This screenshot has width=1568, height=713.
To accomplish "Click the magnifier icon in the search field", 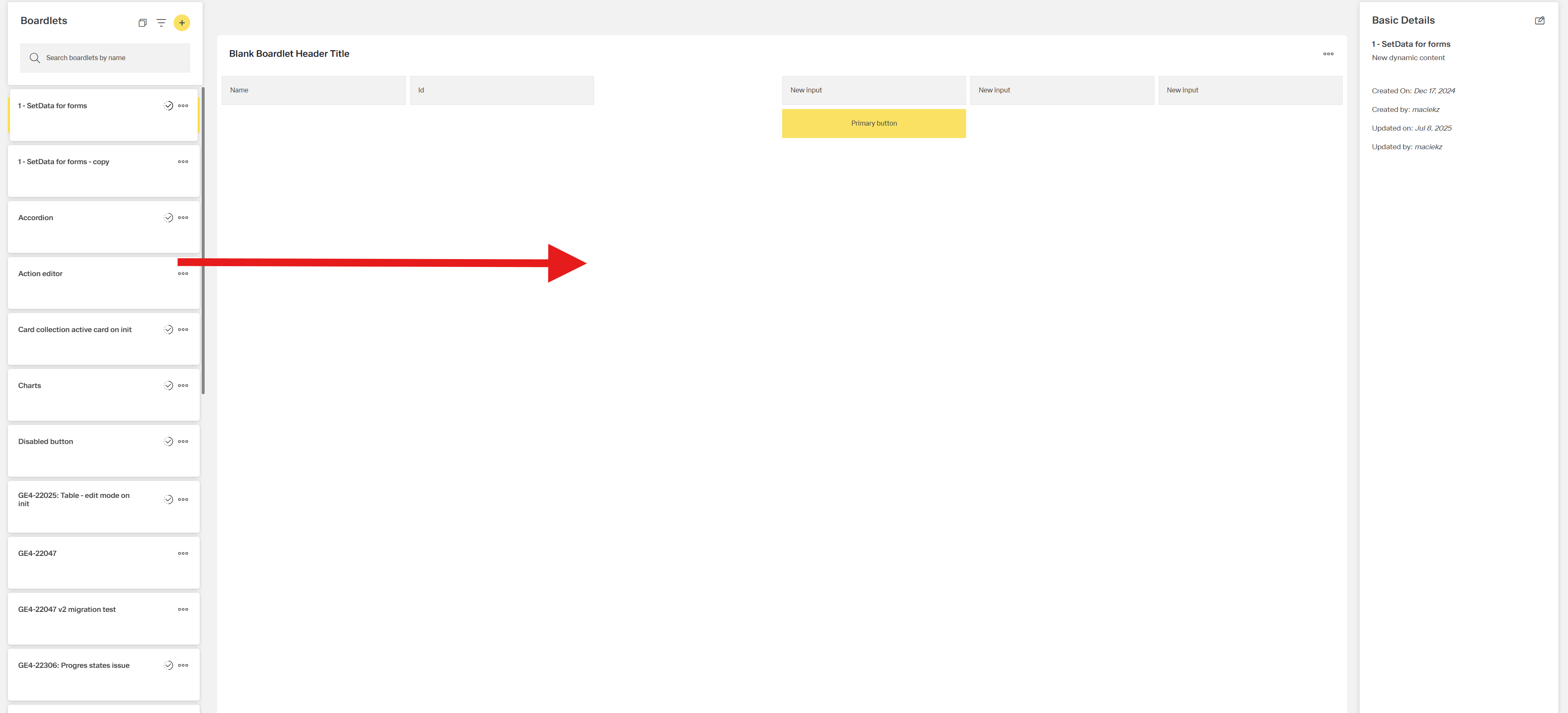I will 35,57.
